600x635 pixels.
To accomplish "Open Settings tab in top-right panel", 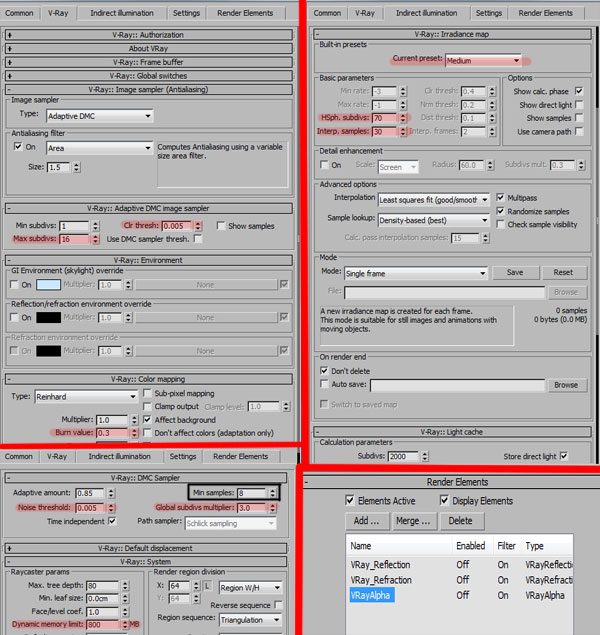I will click(x=489, y=13).
